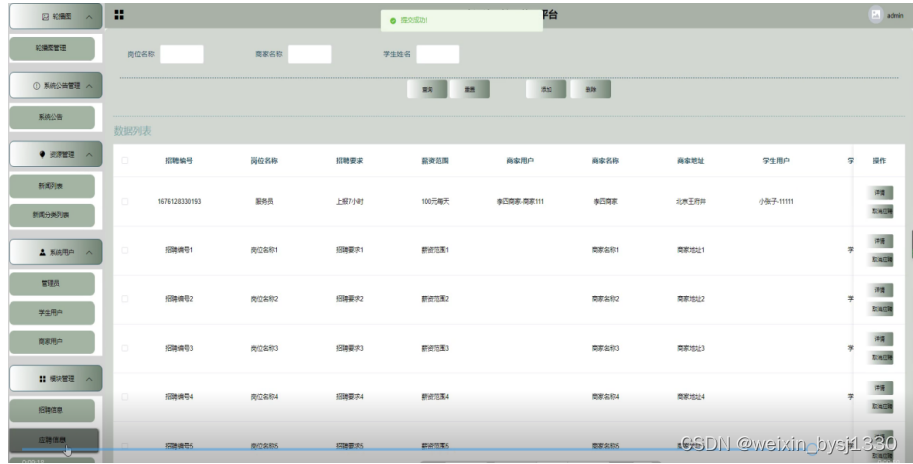This screenshot has height=464, width=913.
Task: Click the grid menu icon in header
Action: pyautogui.click(x=119, y=15)
